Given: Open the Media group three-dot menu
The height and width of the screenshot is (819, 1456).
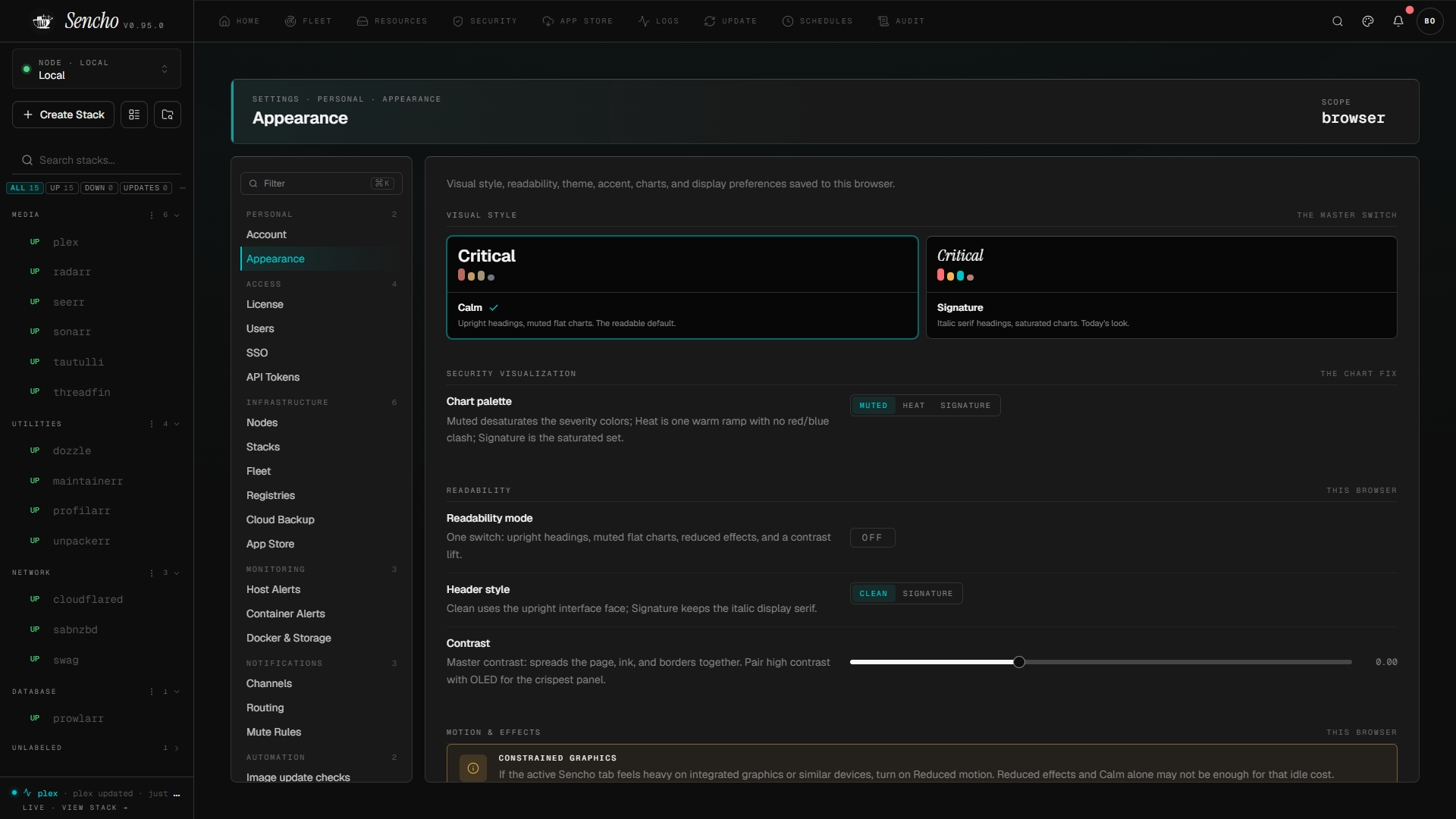Looking at the screenshot, I should click(152, 215).
